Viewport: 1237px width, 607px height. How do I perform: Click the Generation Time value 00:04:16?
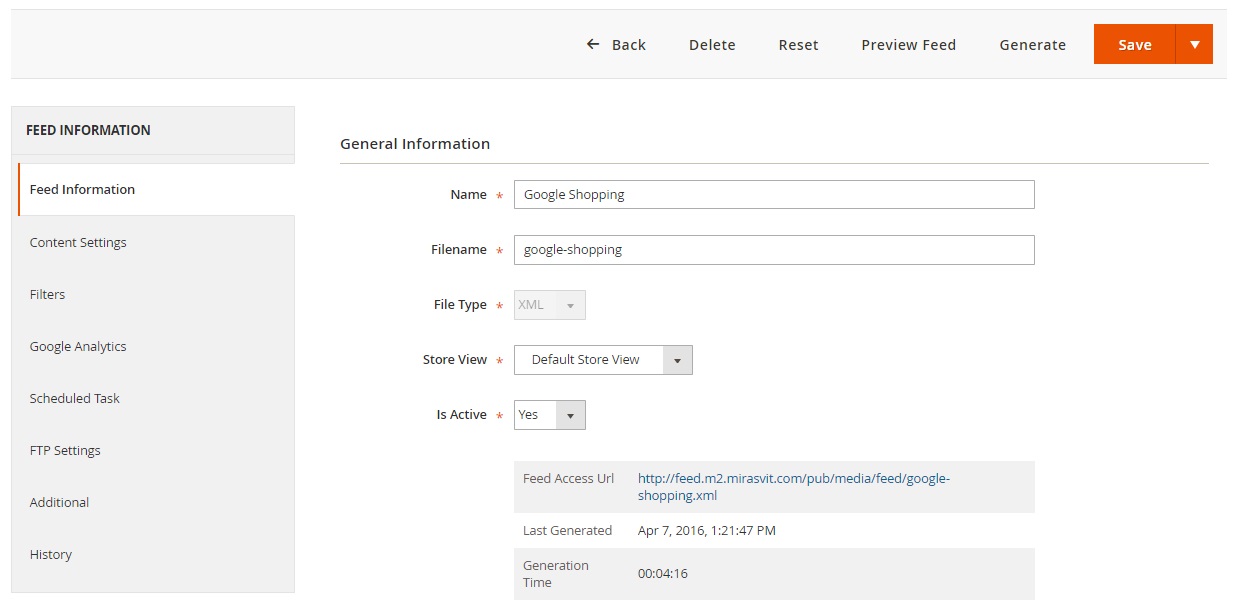[663, 574]
